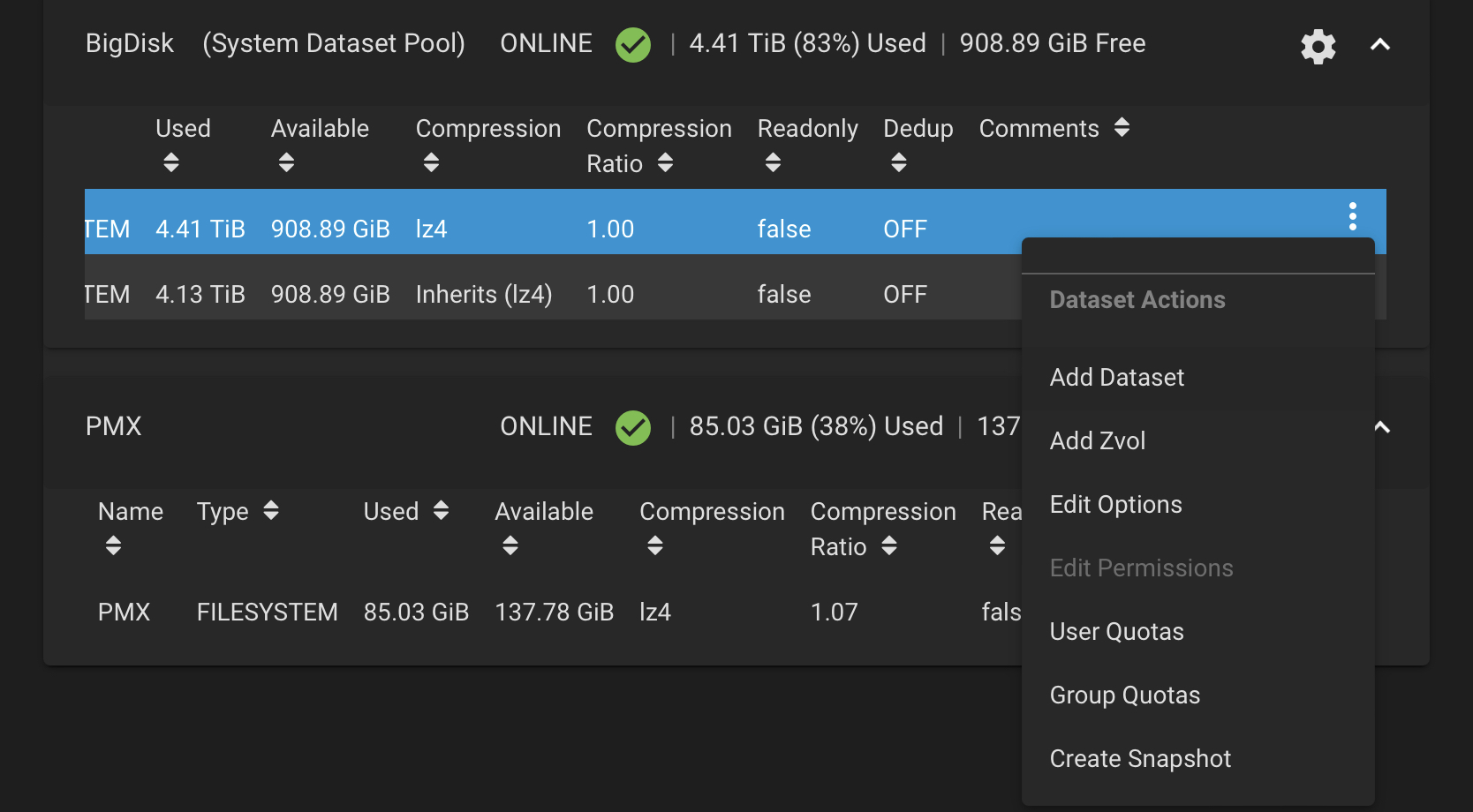Image resolution: width=1473 pixels, height=812 pixels.
Task: Click the (System Dataset Pool) label
Action: click(334, 43)
